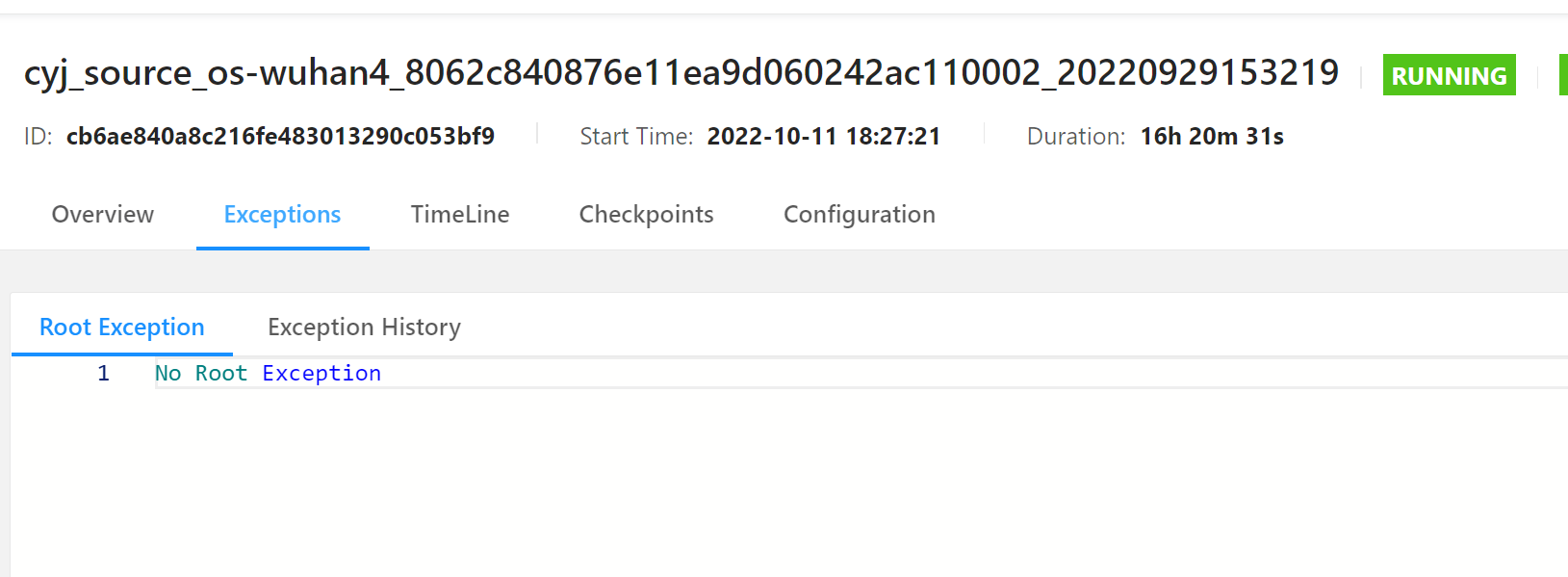
Task: Select the Exceptions tab
Action: click(282, 214)
